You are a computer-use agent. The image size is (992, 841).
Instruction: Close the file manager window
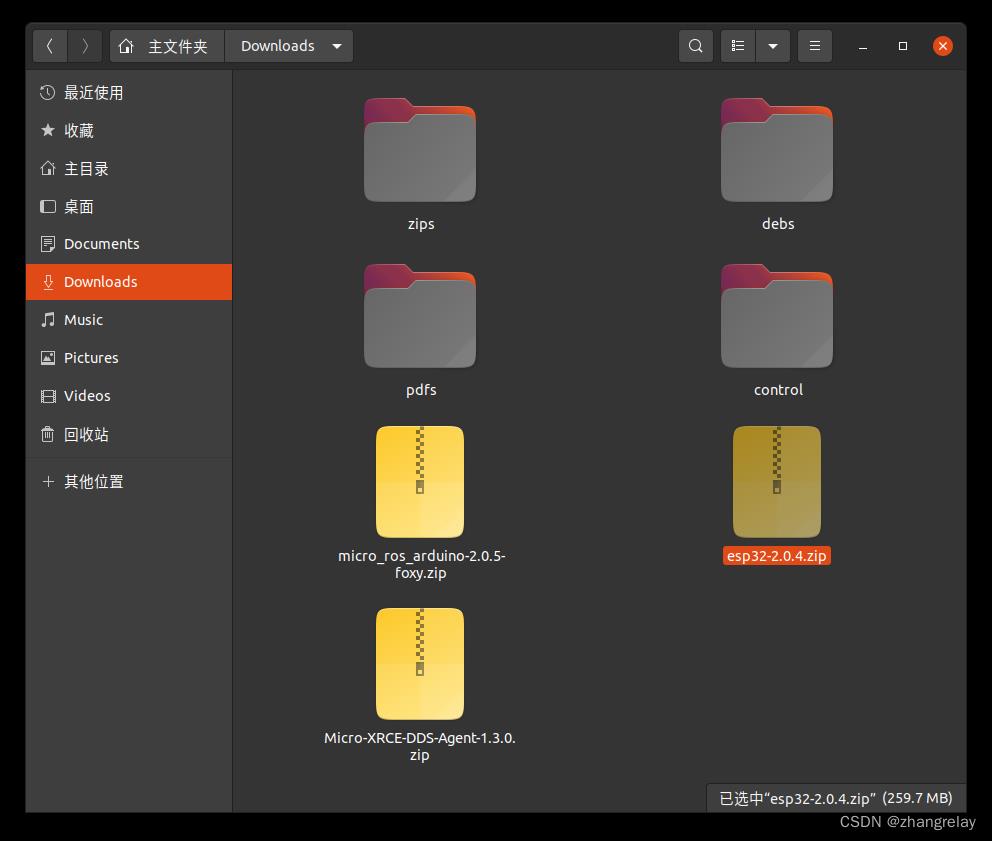pos(943,46)
